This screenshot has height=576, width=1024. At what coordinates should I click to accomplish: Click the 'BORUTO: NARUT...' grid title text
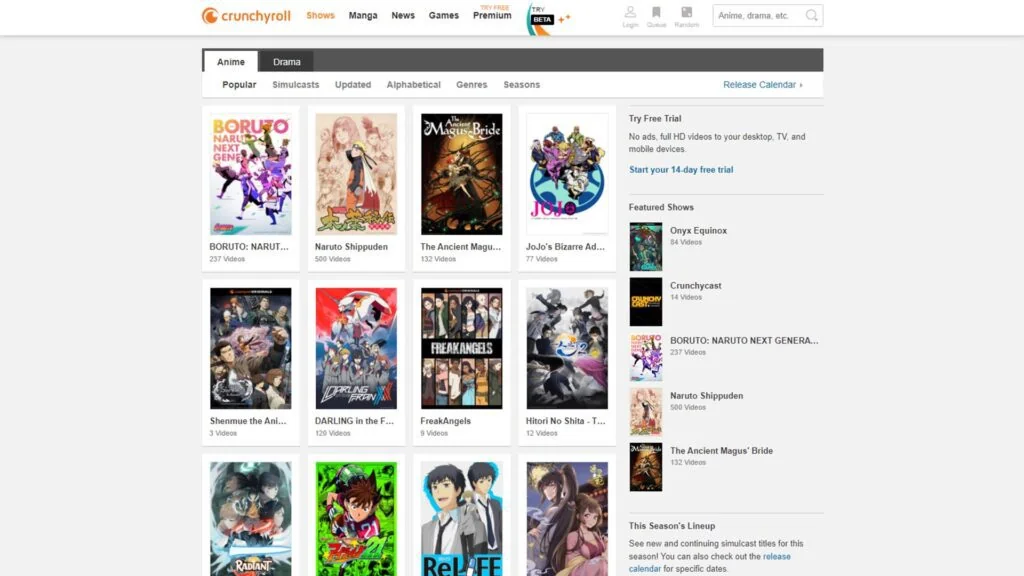point(249,247)
